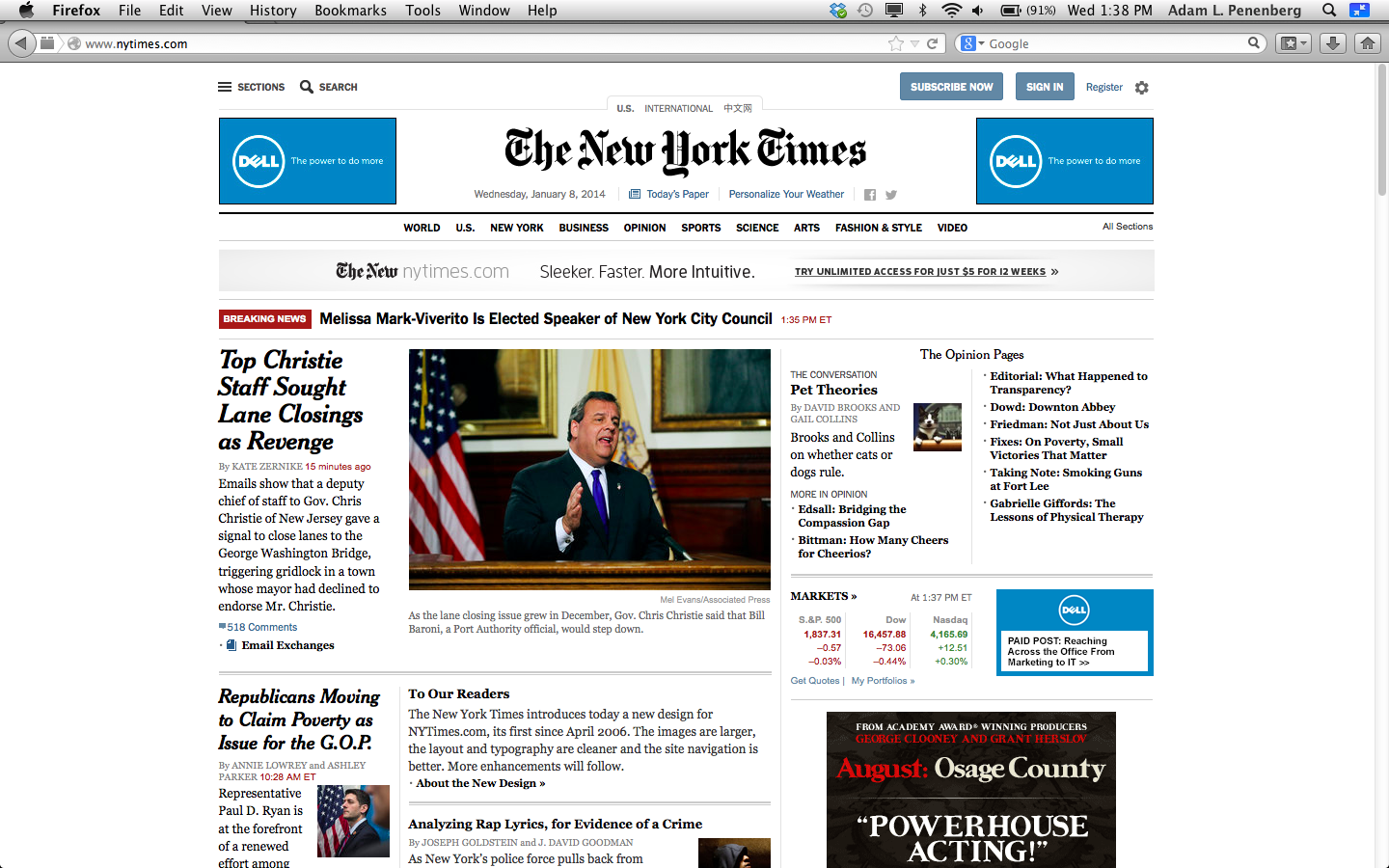The width and height of the screenshot is (1389, 868).
Task: Open the site settings gear icon
Action: click(1142, 88)
